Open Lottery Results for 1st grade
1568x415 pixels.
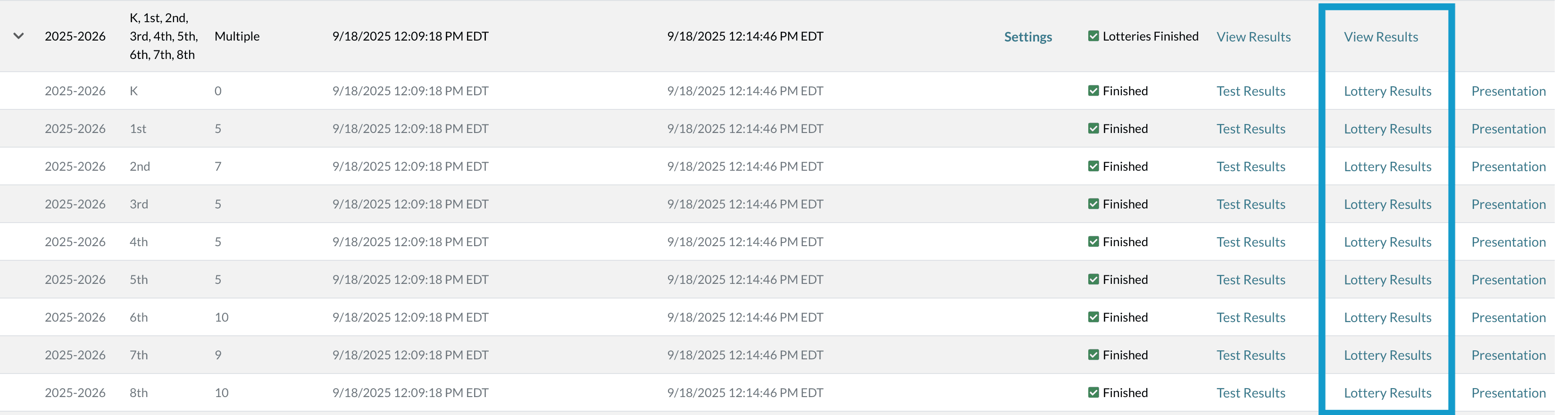tap(1387, 128)
